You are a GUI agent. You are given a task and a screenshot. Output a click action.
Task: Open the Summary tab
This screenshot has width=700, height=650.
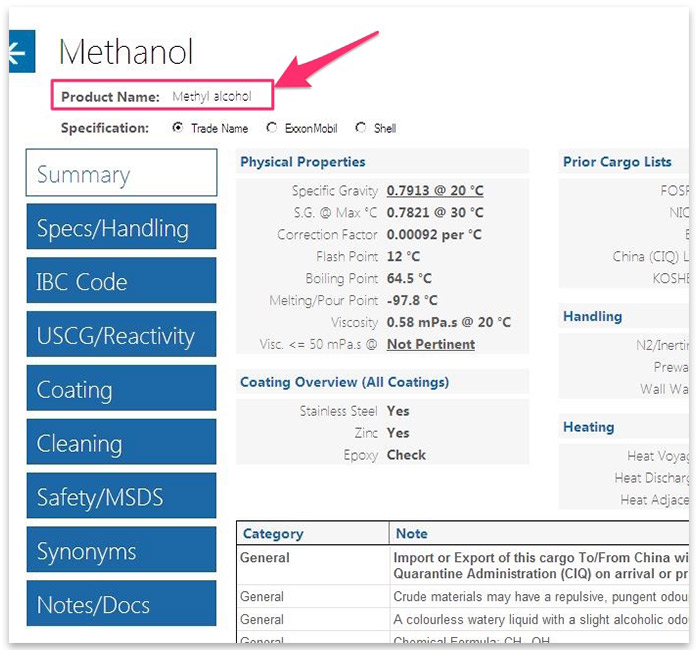coord(121,174)
